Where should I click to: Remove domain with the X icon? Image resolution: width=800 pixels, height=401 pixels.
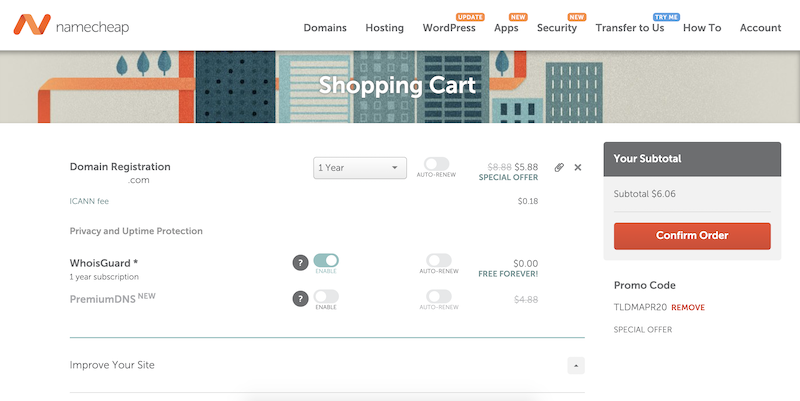[578, 167]
